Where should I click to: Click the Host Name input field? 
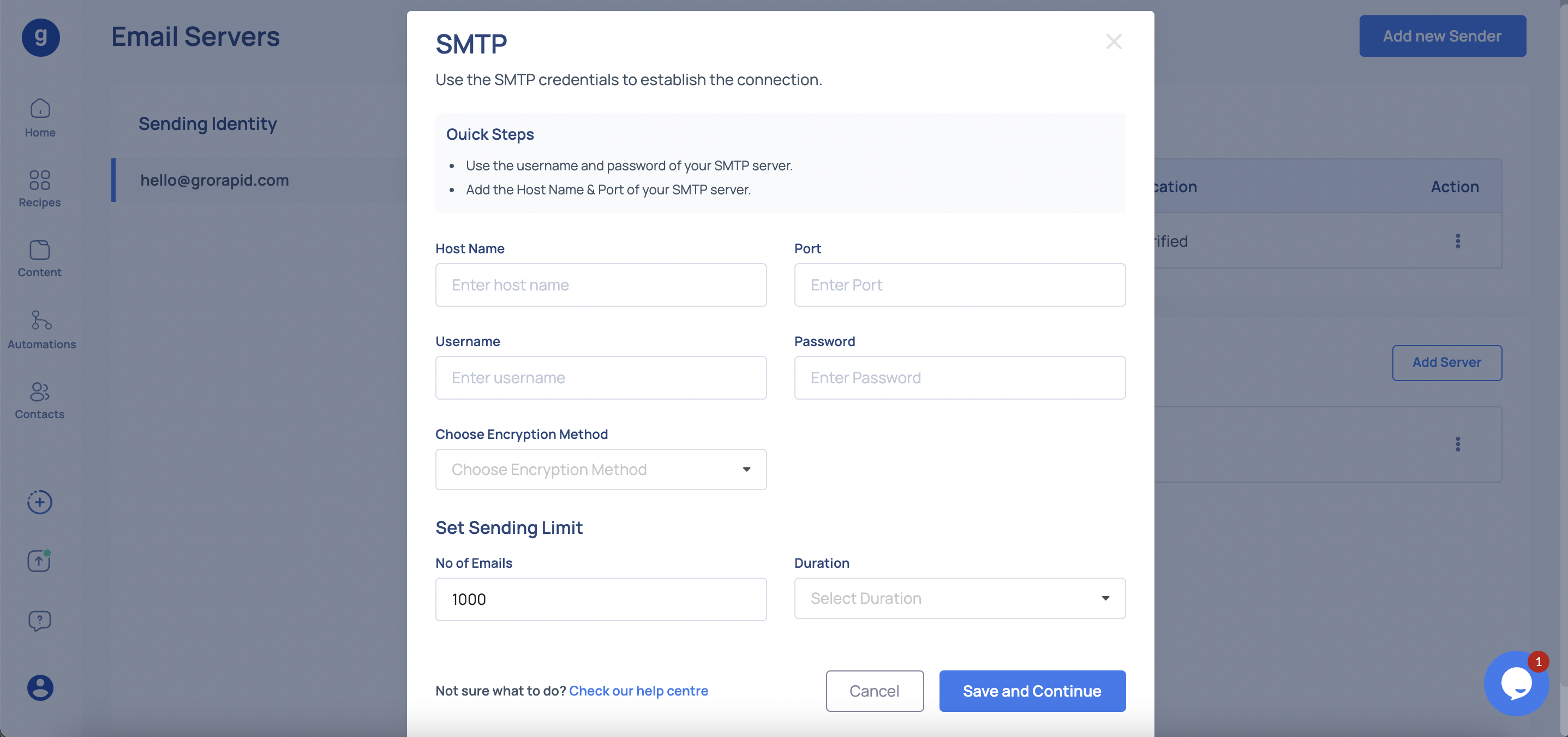click(x=601, y=285)
